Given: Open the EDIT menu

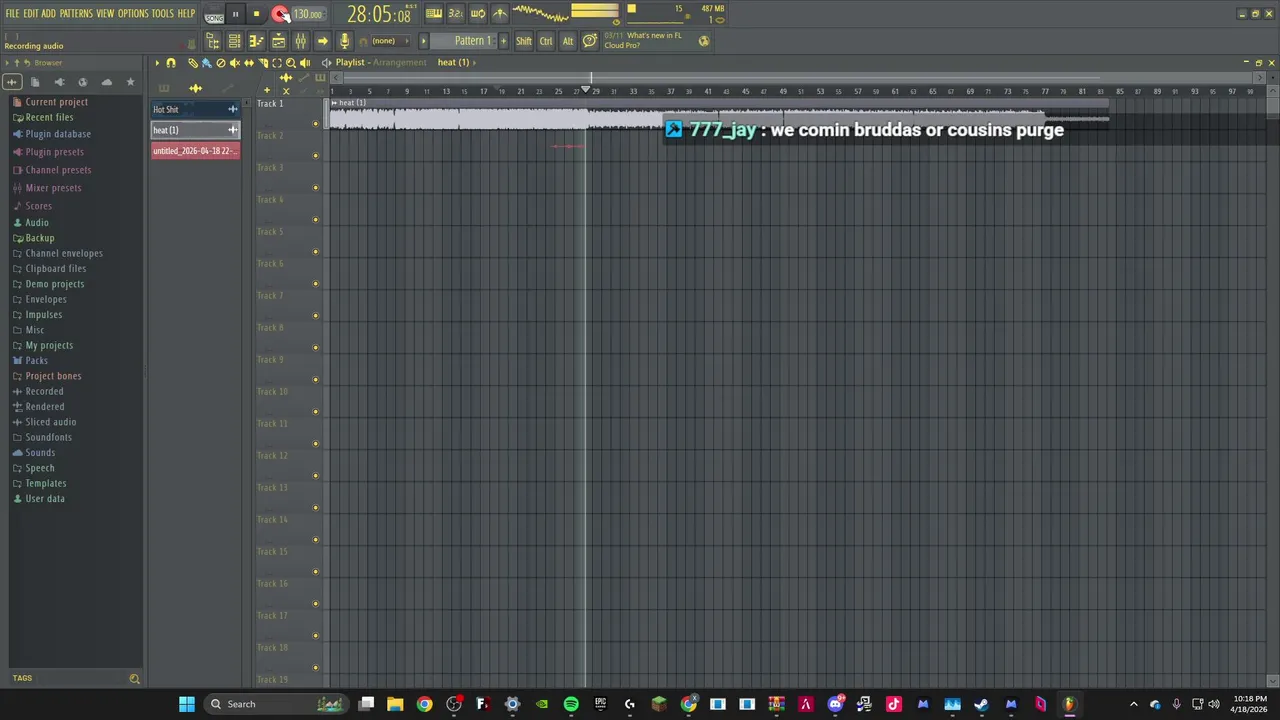Looking at the screenshot, I should pyautogui.click(x=30, y=13).
